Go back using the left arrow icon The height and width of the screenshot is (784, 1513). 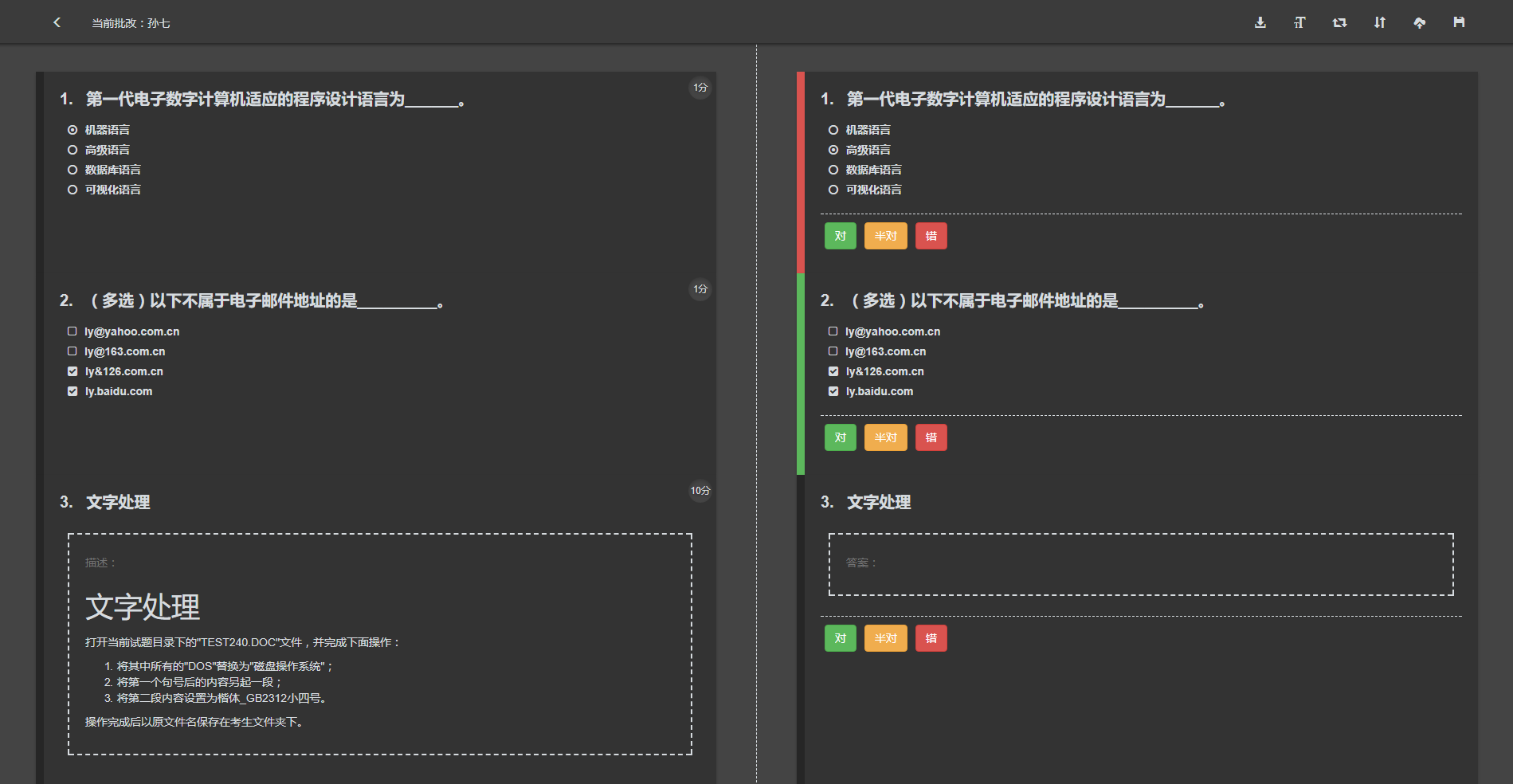(57, 22)
